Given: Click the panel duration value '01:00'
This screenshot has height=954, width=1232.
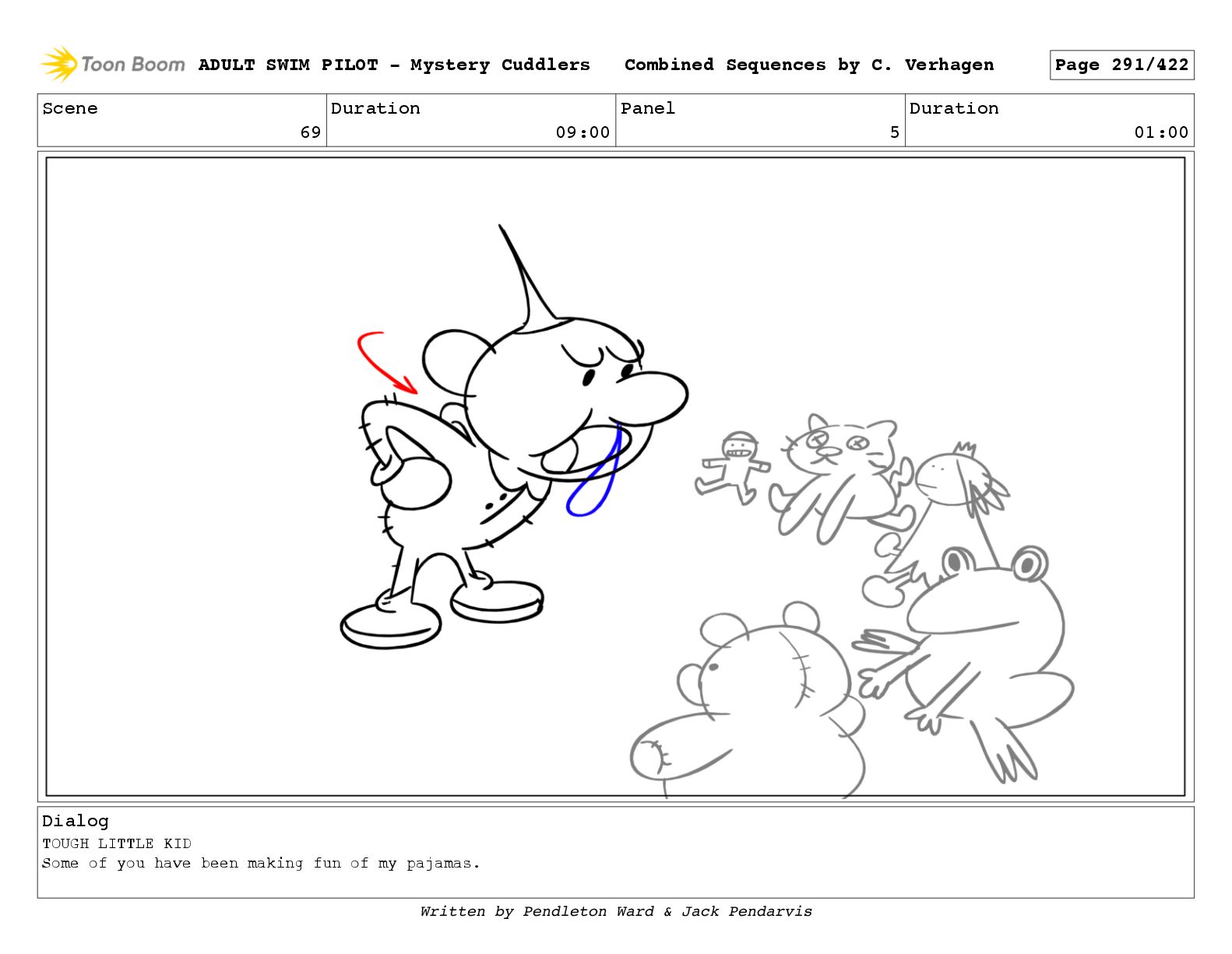Looking at the screenshot, I should tap(1161, 132).
